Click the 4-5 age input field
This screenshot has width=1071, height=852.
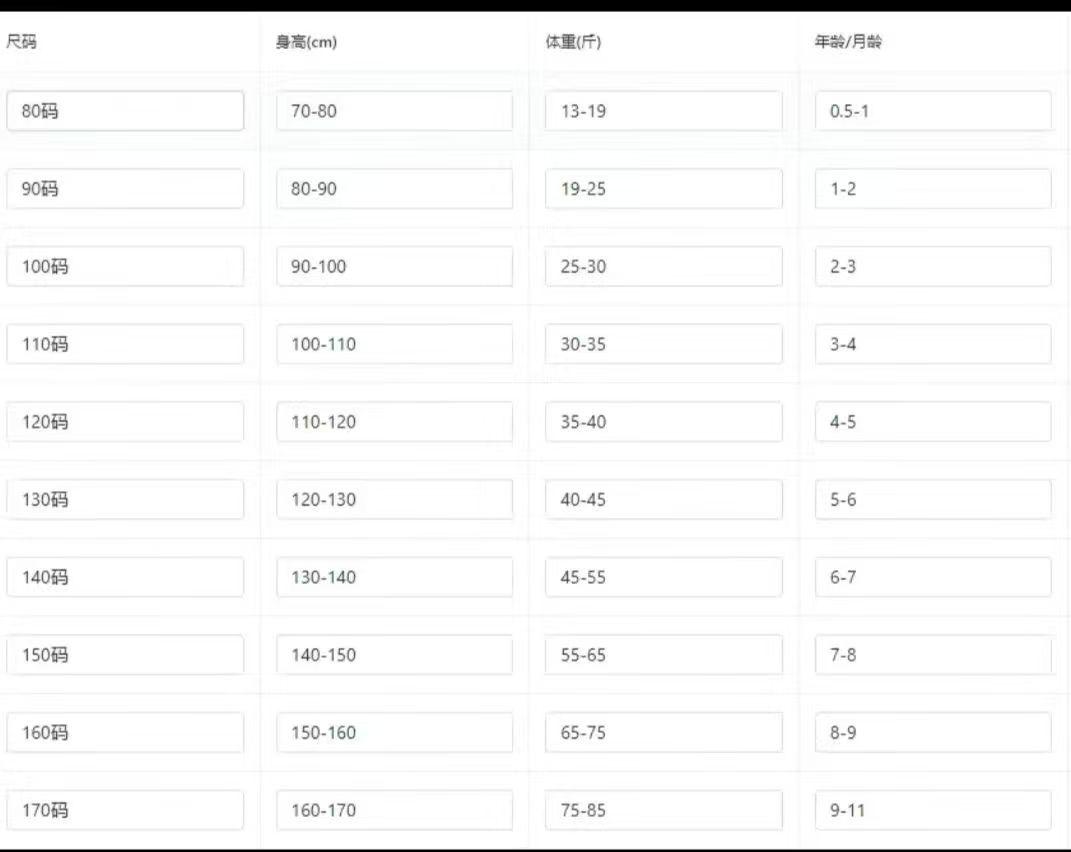coord(933,422)
